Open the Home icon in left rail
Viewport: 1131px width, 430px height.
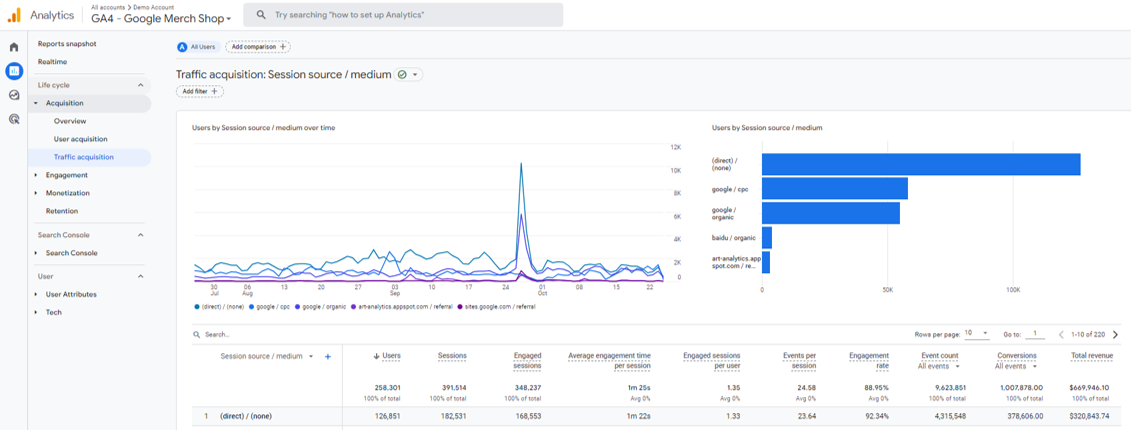(14, 48)
